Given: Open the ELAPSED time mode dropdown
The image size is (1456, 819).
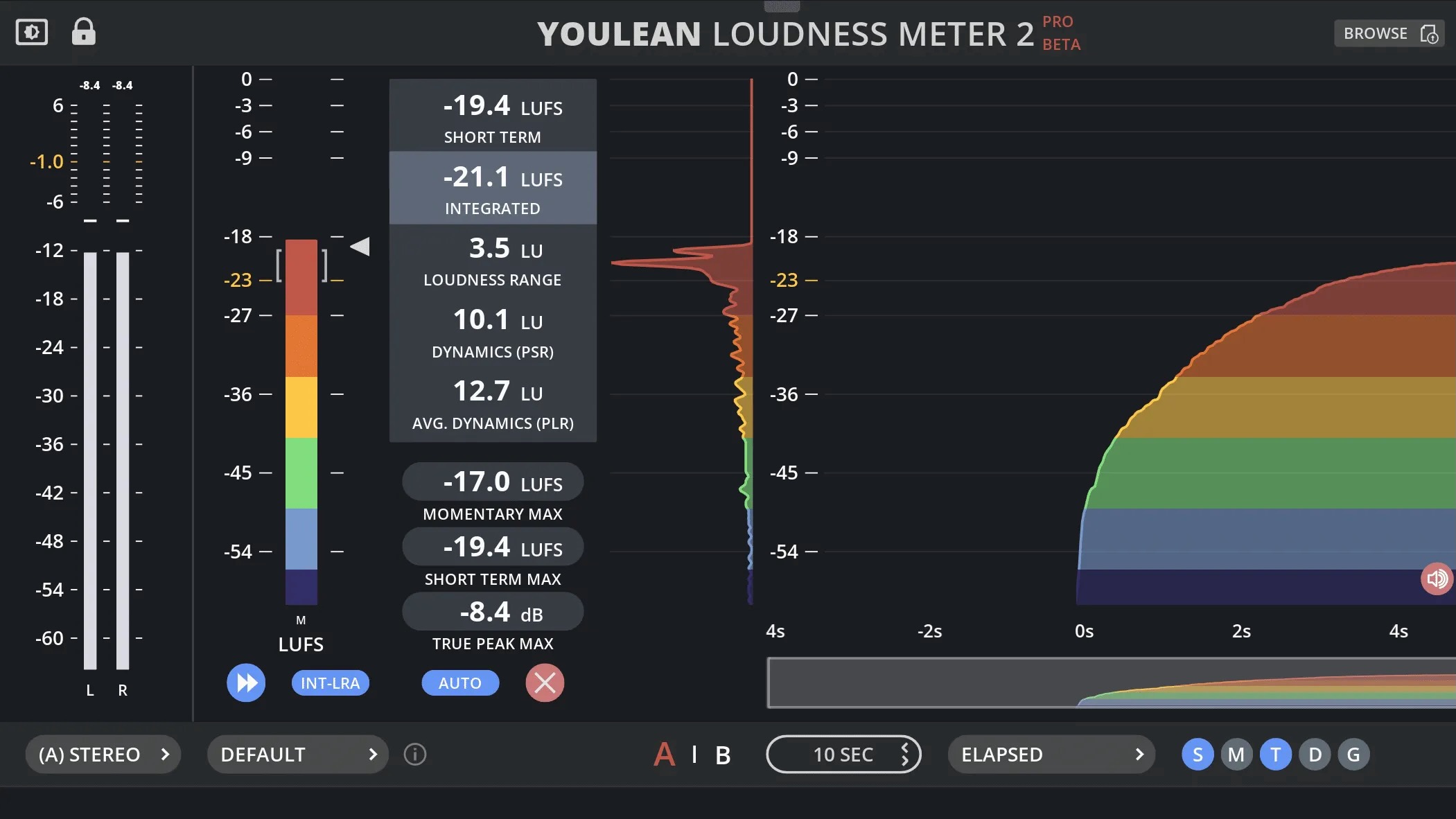Looking at the screenshot, I should point(1051,754).
